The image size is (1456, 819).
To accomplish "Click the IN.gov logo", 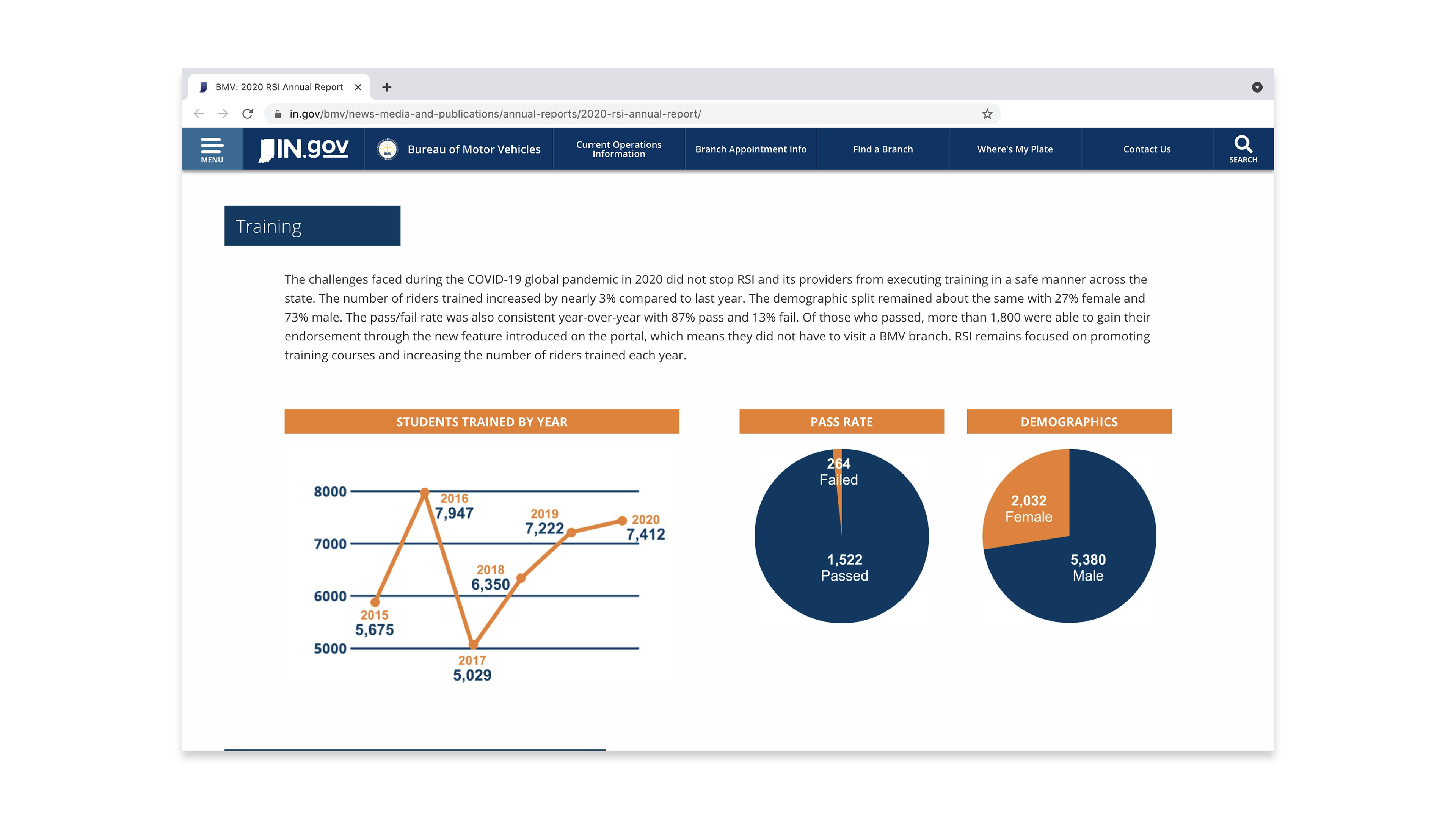I will [303, 149].
